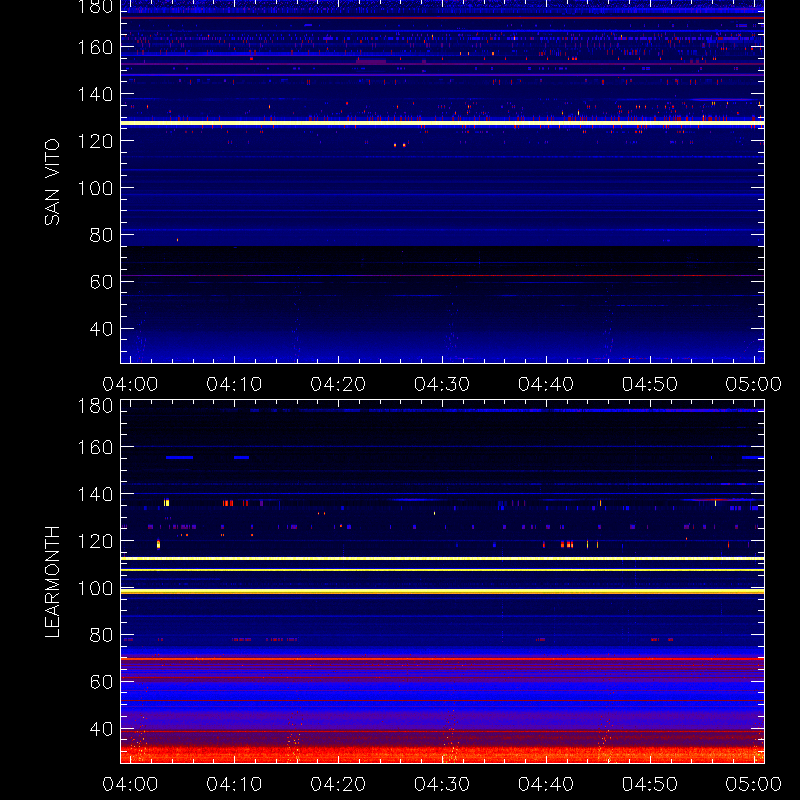Select the 180 tick label on Learmonth plot
Image resolution: width=800 pixels, height=800 pixels.
coord(95,406)
